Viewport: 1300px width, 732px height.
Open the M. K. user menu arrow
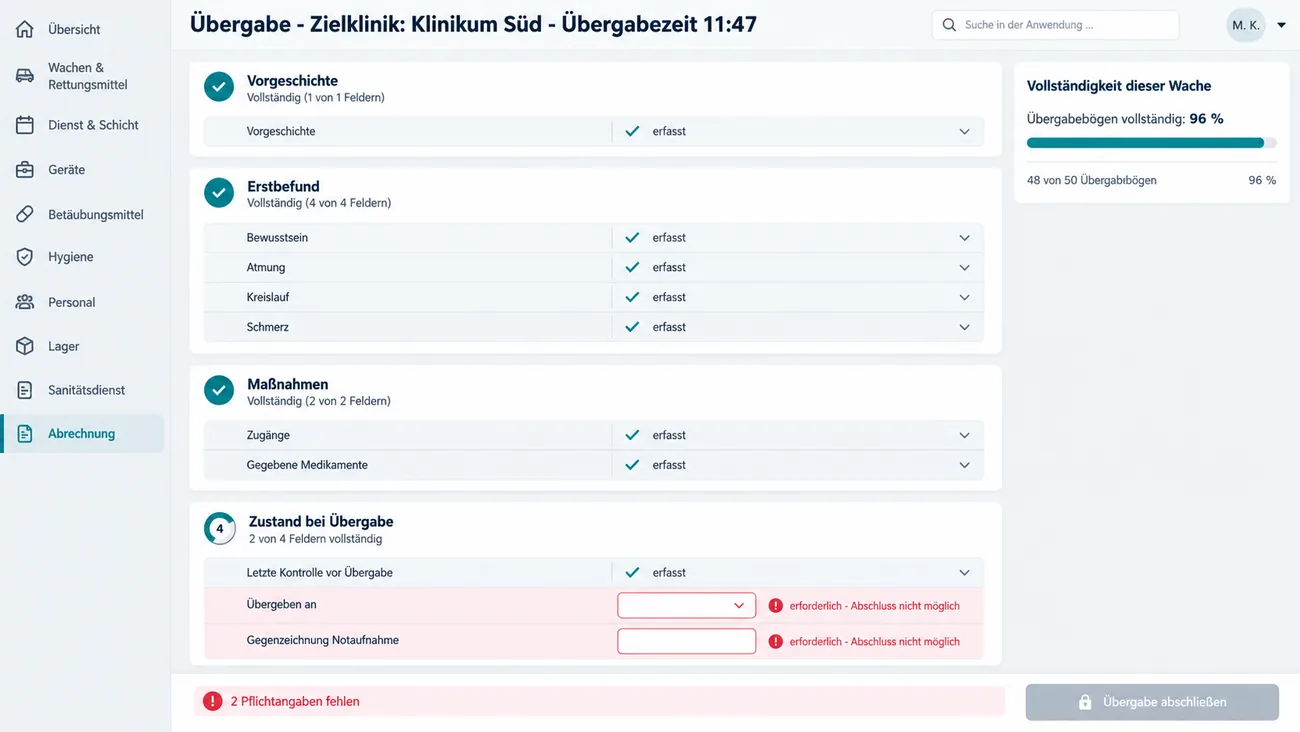1281,25
